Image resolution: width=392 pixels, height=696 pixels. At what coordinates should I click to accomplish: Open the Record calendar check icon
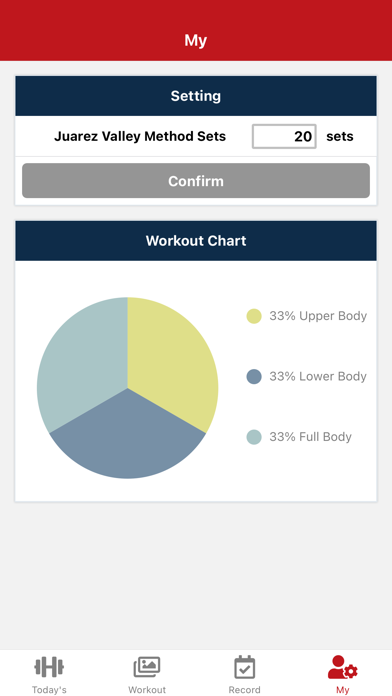[x=245, y=667]
